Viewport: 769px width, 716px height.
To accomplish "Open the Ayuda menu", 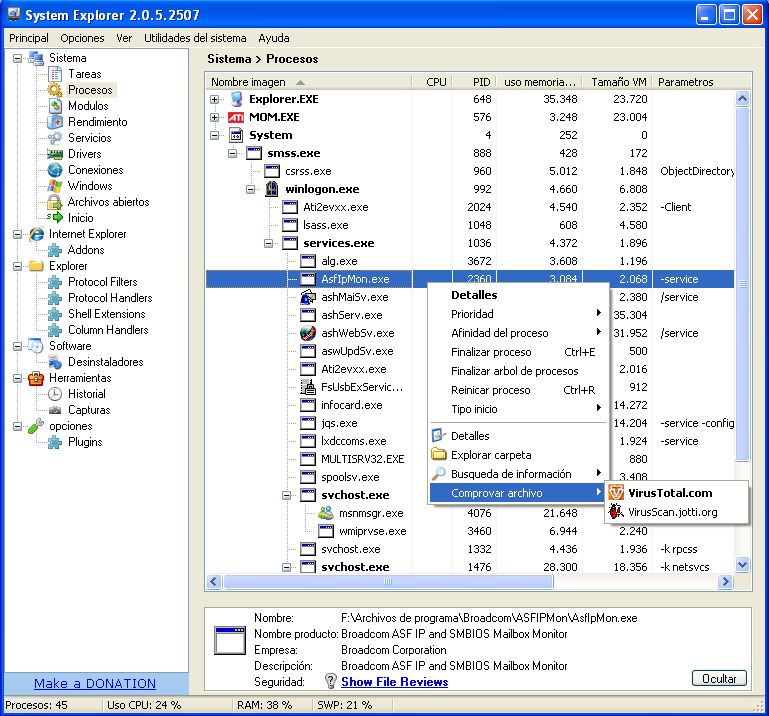I will [x=274, y=38].
